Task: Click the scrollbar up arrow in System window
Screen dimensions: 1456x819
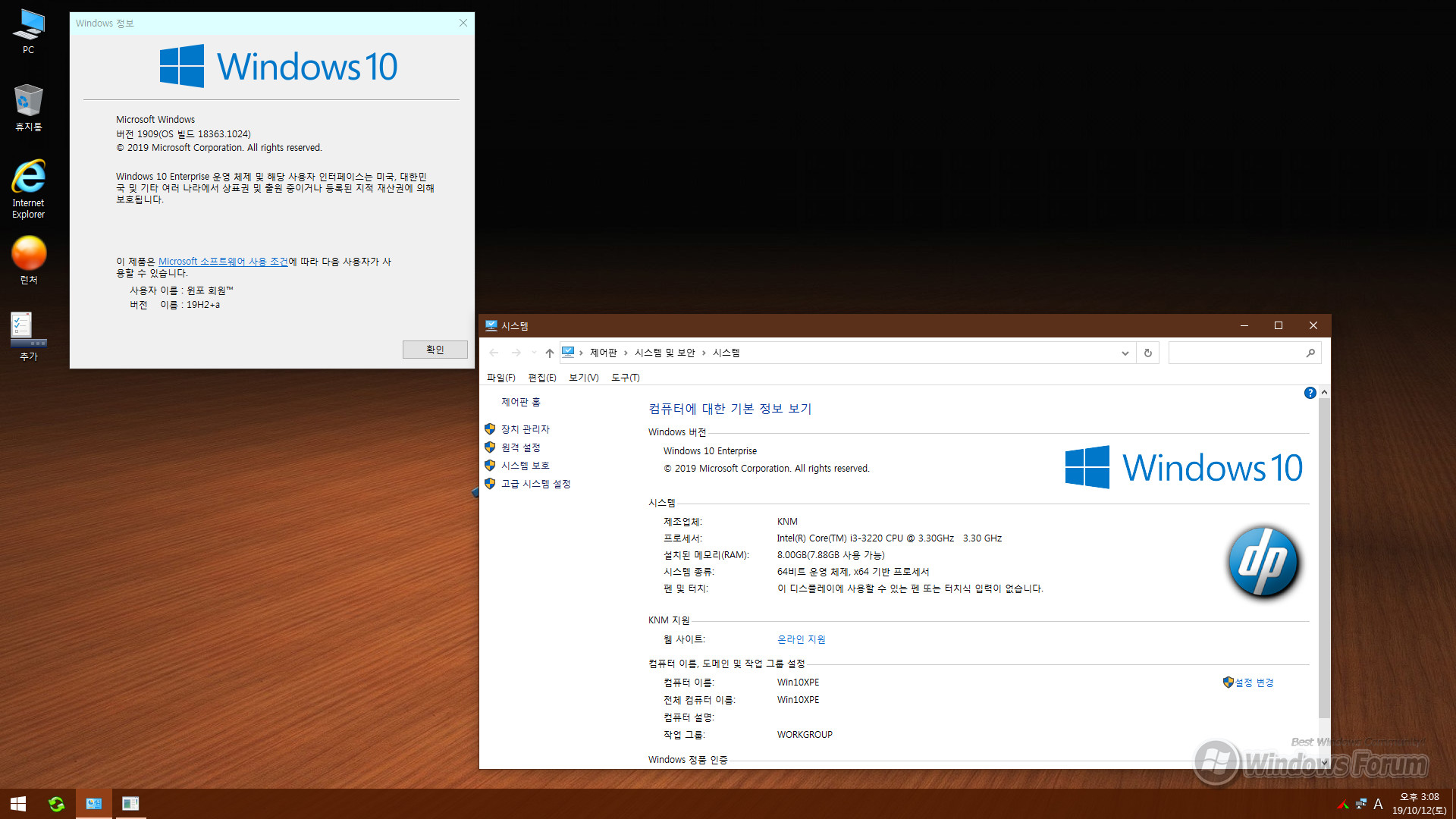Action: 1324,392
